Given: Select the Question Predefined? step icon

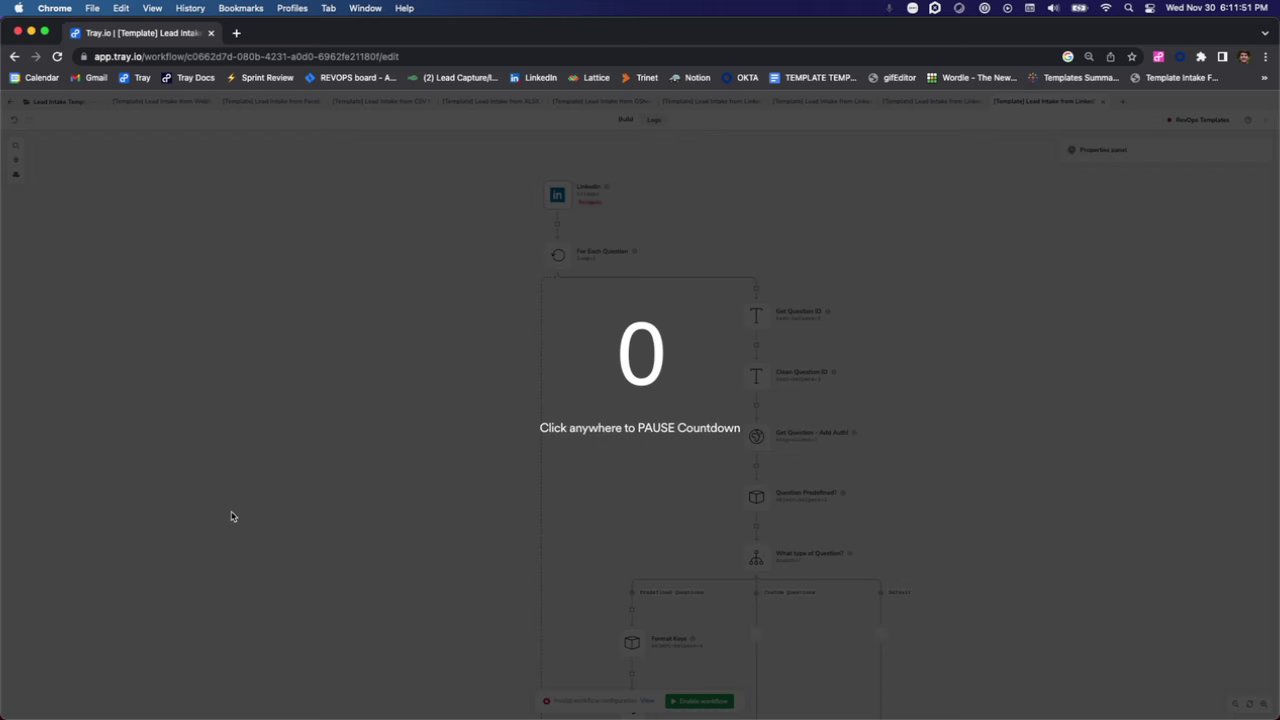Looking at the screenshot, I should point(756,497).
